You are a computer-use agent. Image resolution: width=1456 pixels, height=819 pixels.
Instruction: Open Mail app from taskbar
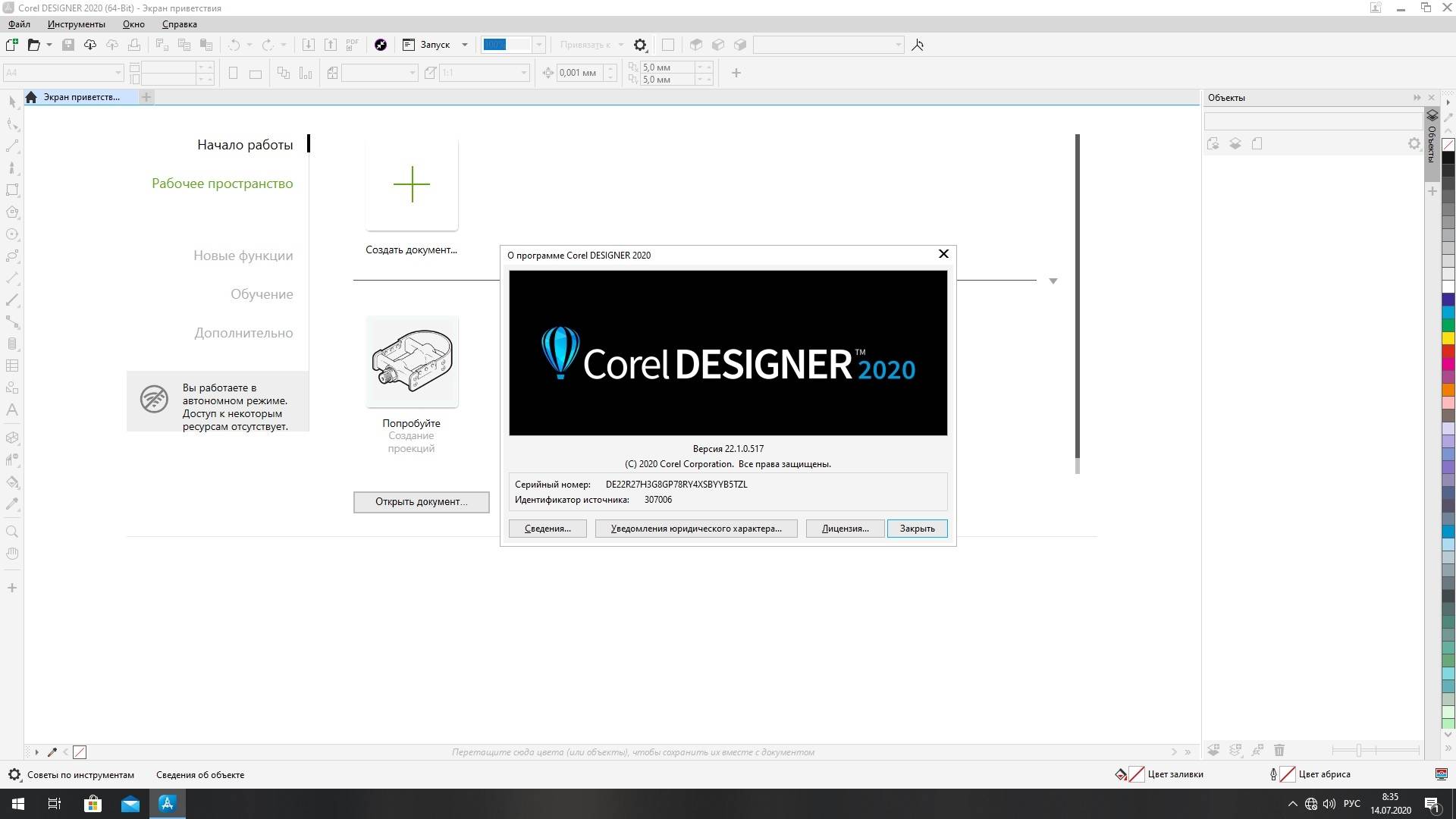(130, 804)
